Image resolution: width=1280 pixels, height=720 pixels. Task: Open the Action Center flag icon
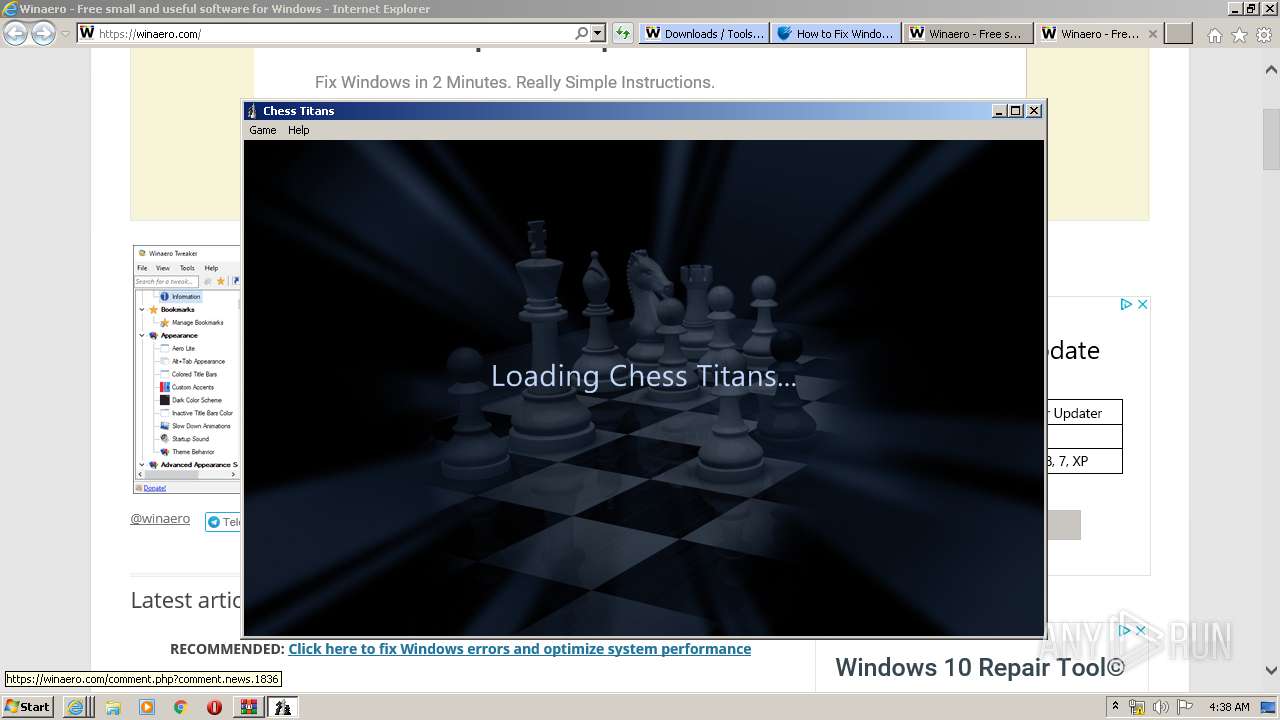tap(1184, 707)
